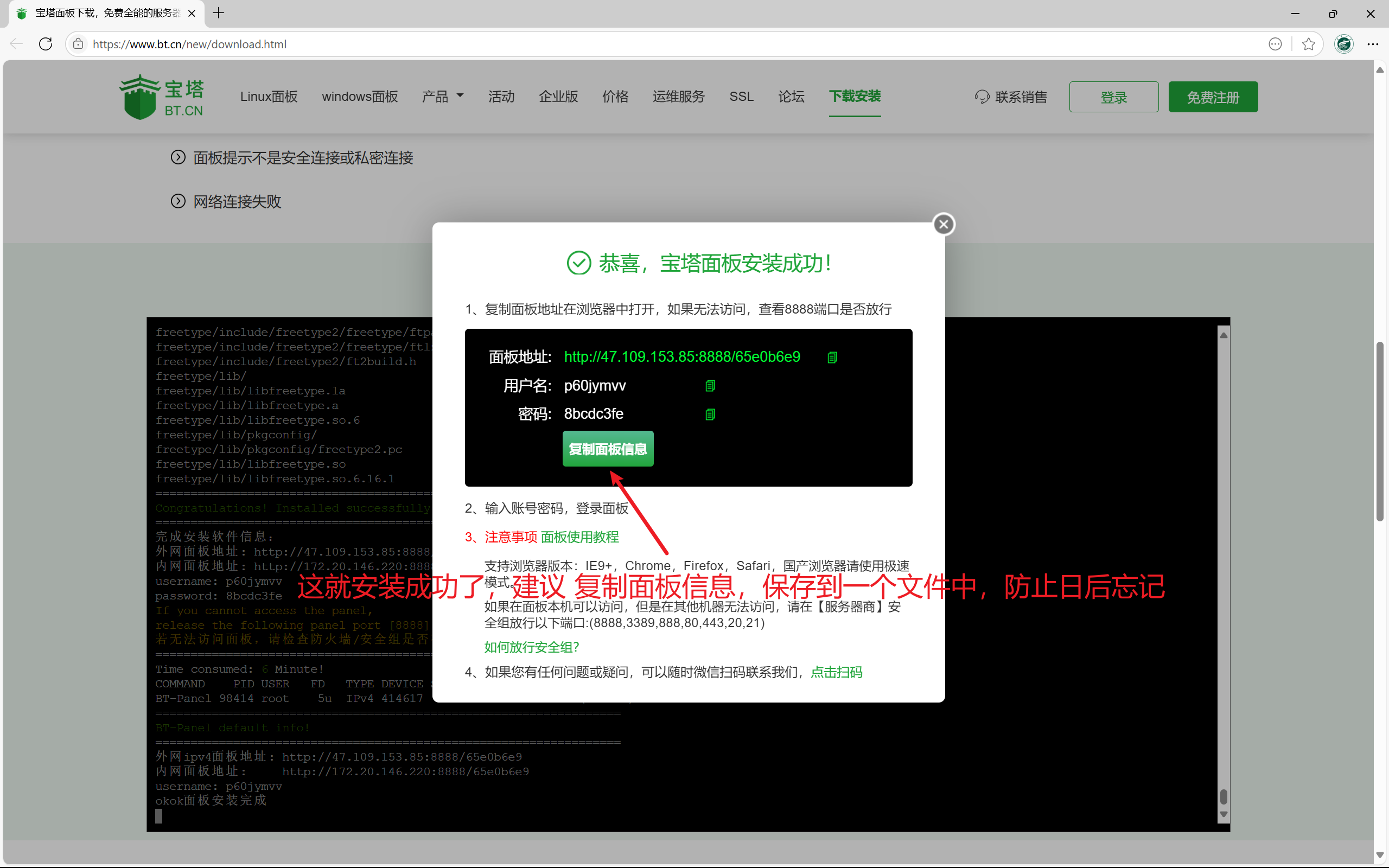Click the 如何放行安全组? link

[532, 648]
